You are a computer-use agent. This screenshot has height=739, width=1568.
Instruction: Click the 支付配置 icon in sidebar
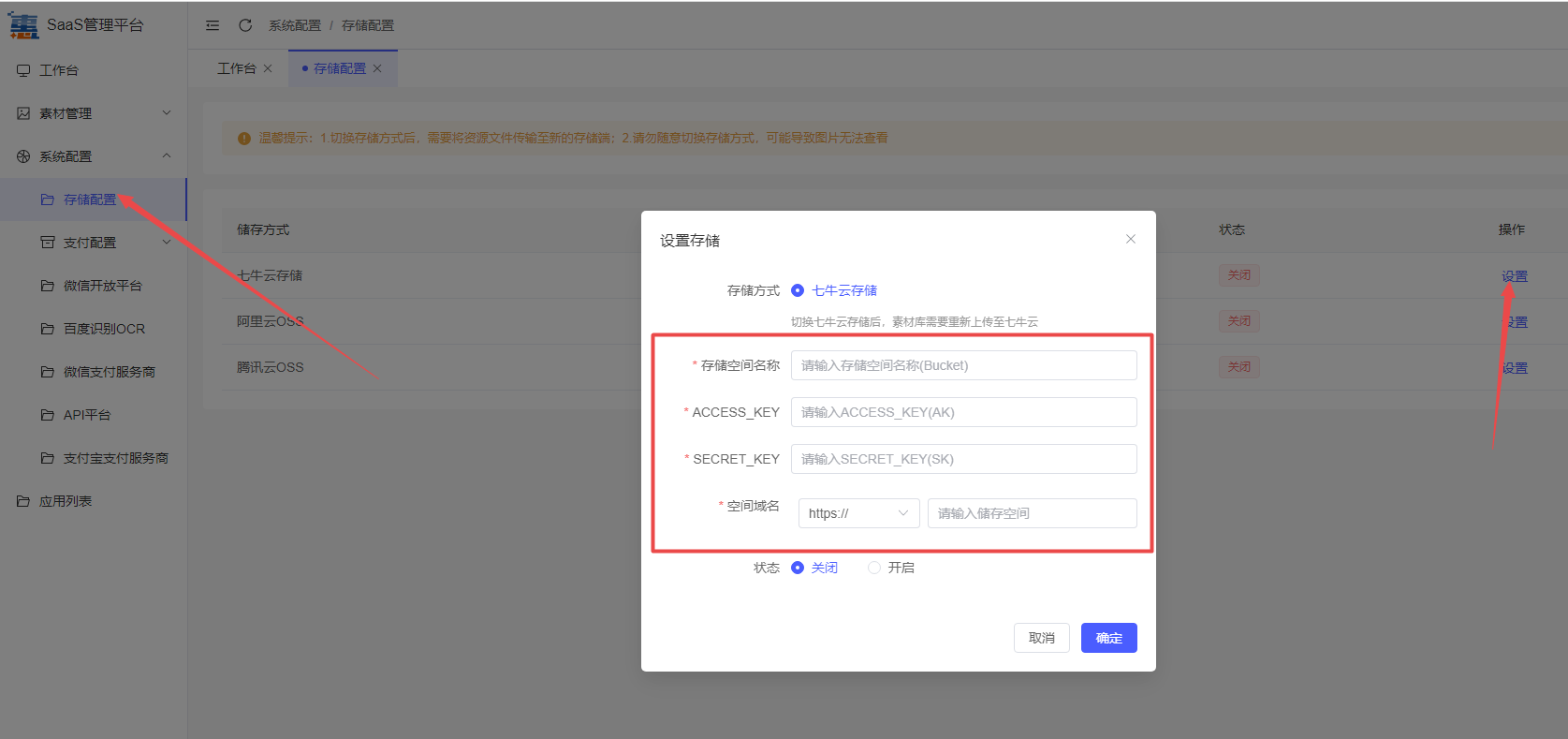tap(48, 243)
